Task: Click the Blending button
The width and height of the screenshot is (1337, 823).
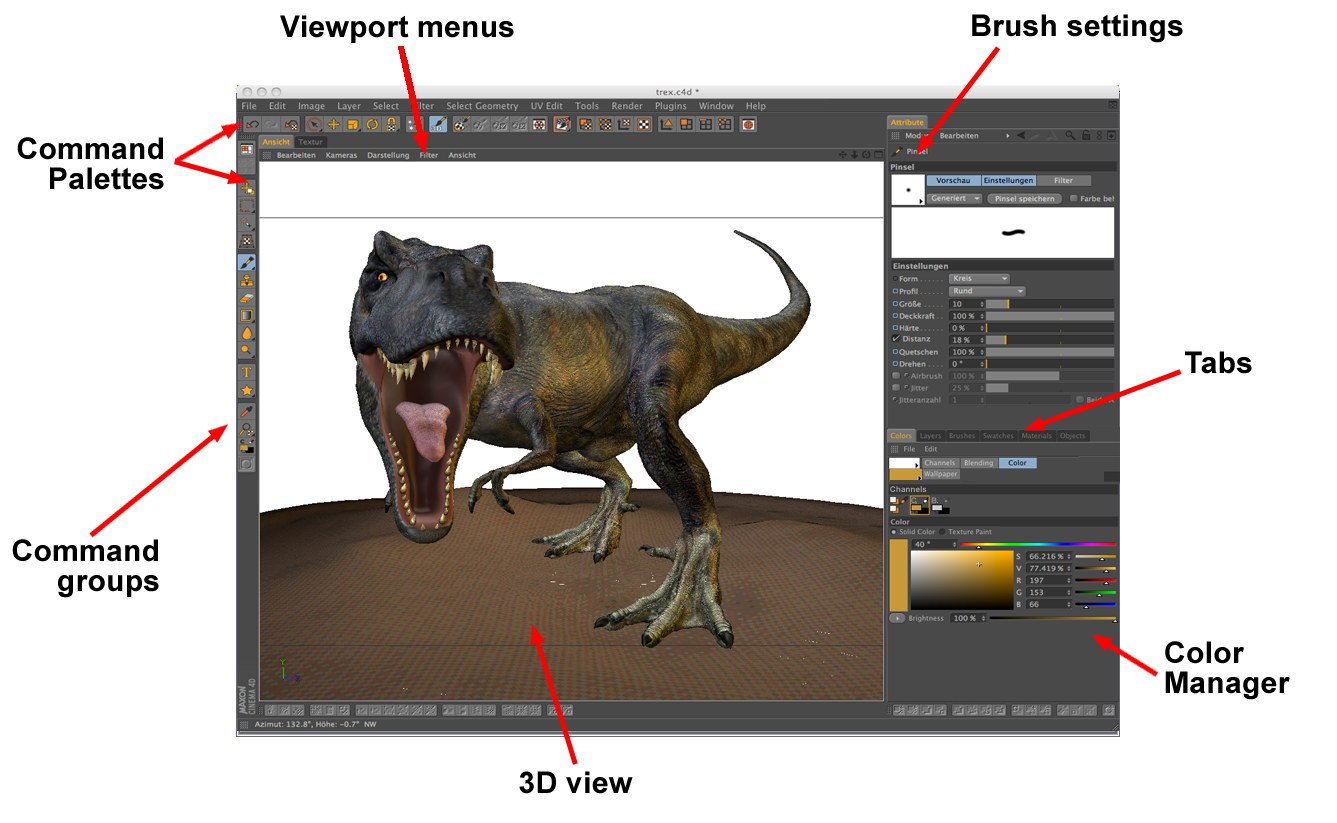Action: click(979, 463)
